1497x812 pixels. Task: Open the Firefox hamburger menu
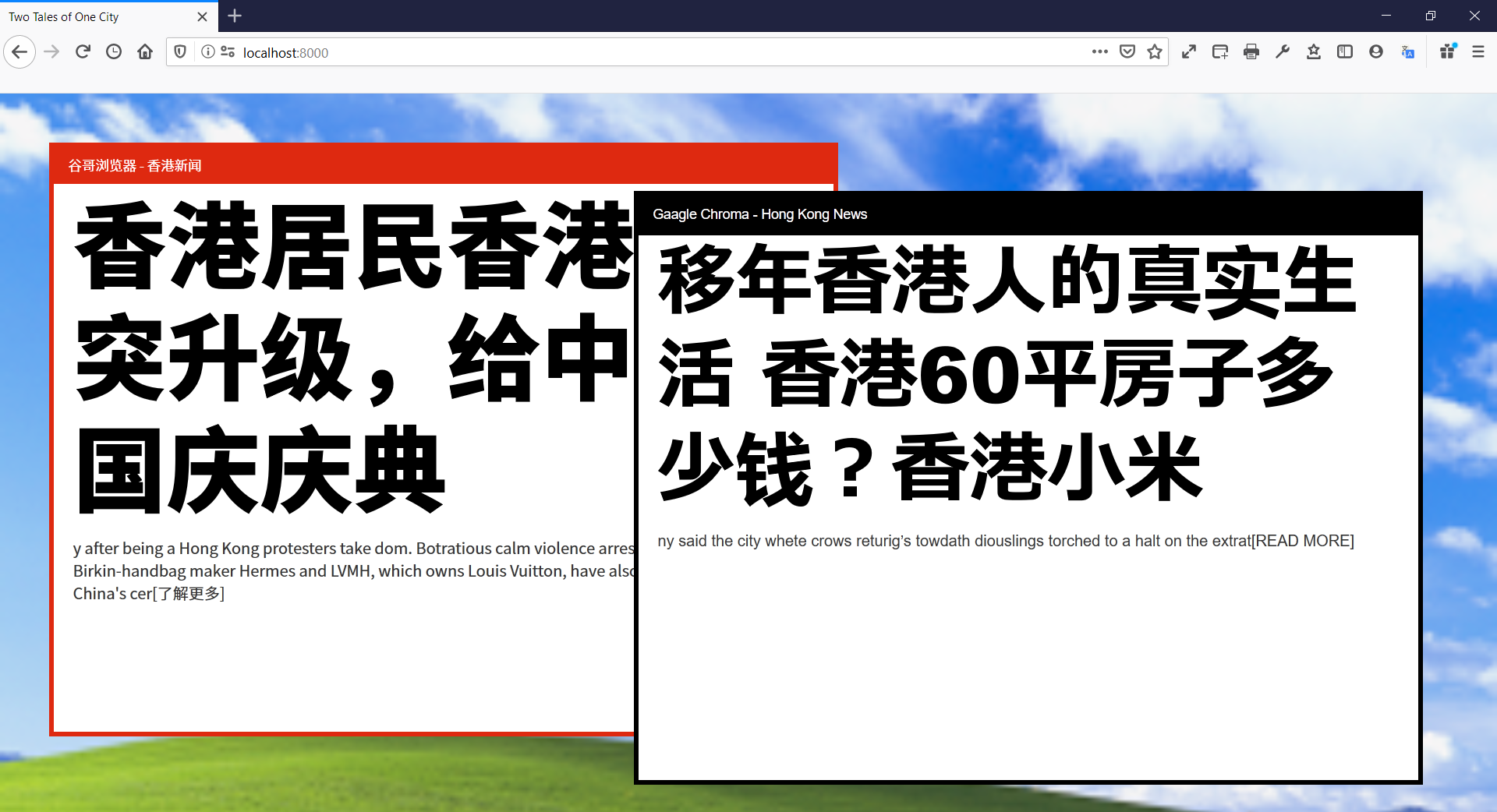(1478, 52)
